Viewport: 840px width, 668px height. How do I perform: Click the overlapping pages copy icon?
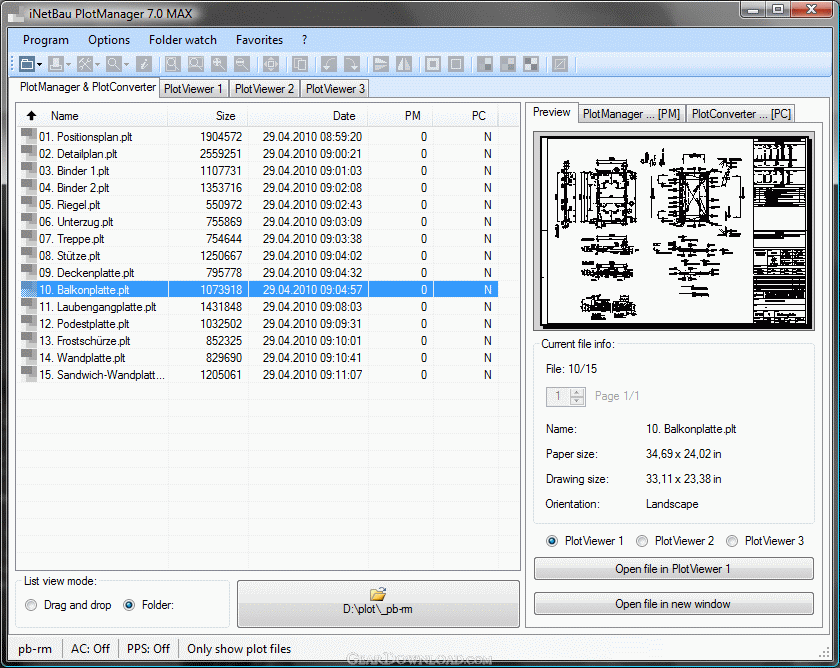click(x=300, y=64)
